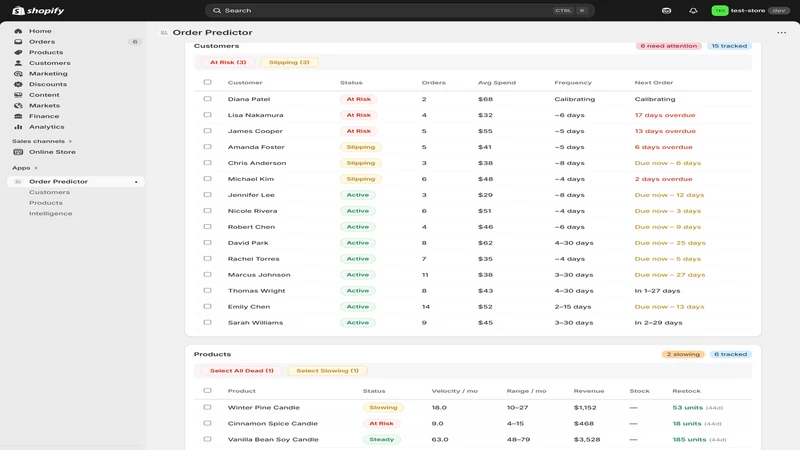
Task: Click the Velocity / mo column header
Action: coord(455,391)
